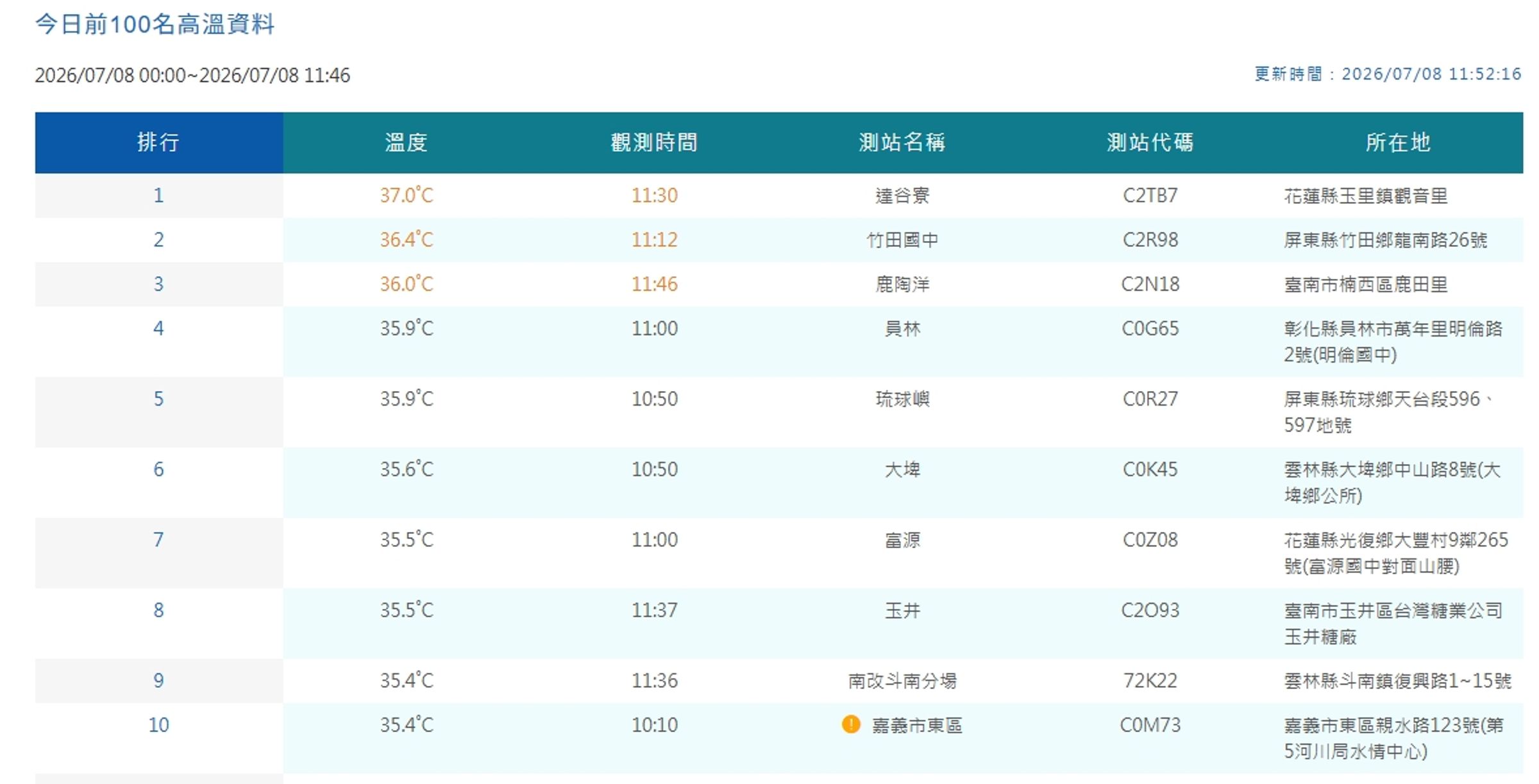Image resolution: width=1539 pixels, height=784 pixels.
Task: Sort by the 觀測時間 column header
Action: [654, 142]
